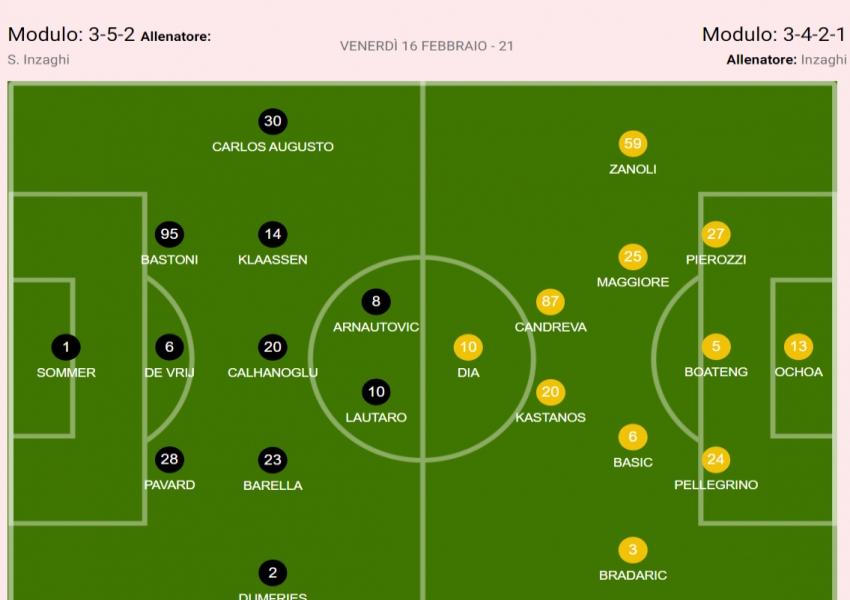Select Klaassen's number 14 marker

(272, 235)
